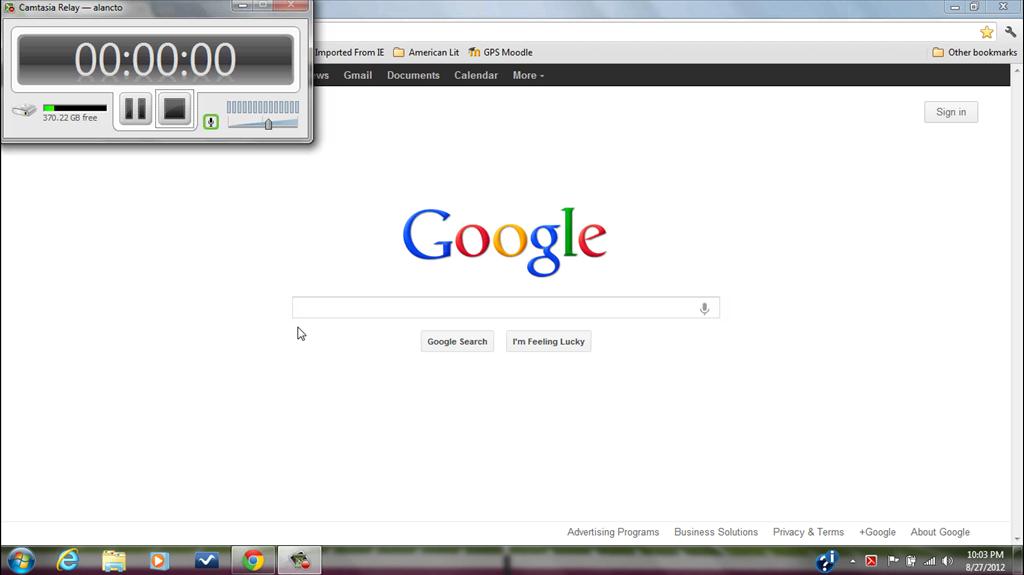Expand the Other bookmarks folder
Screen dimensions: 1024x575
[974, 52]
